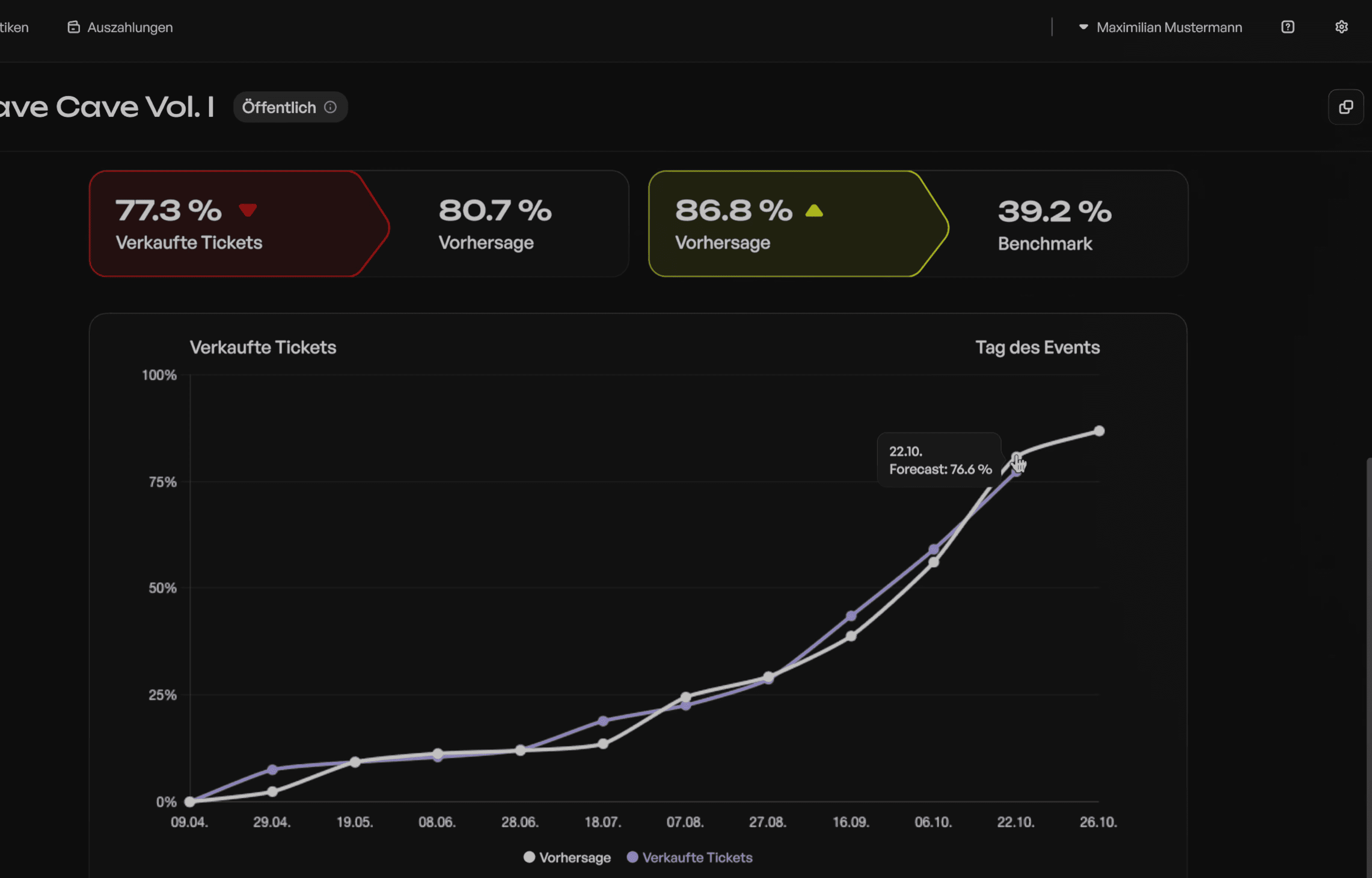Image resolution: width=1372 pixels, height=878 pixels.
Task: Click the 22.10. x-axis date label
Action: click(x=1016, y=822)
